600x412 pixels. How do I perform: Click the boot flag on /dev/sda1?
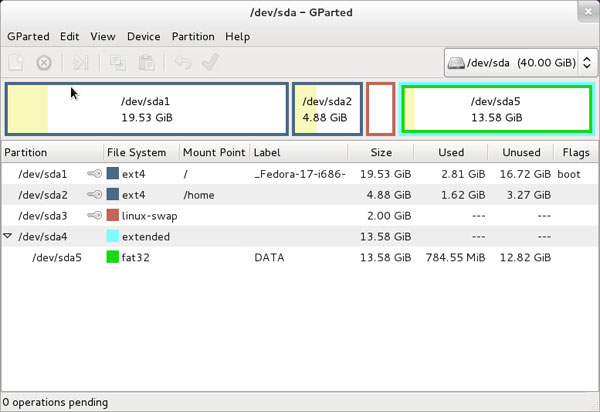[x=569, y=174]
